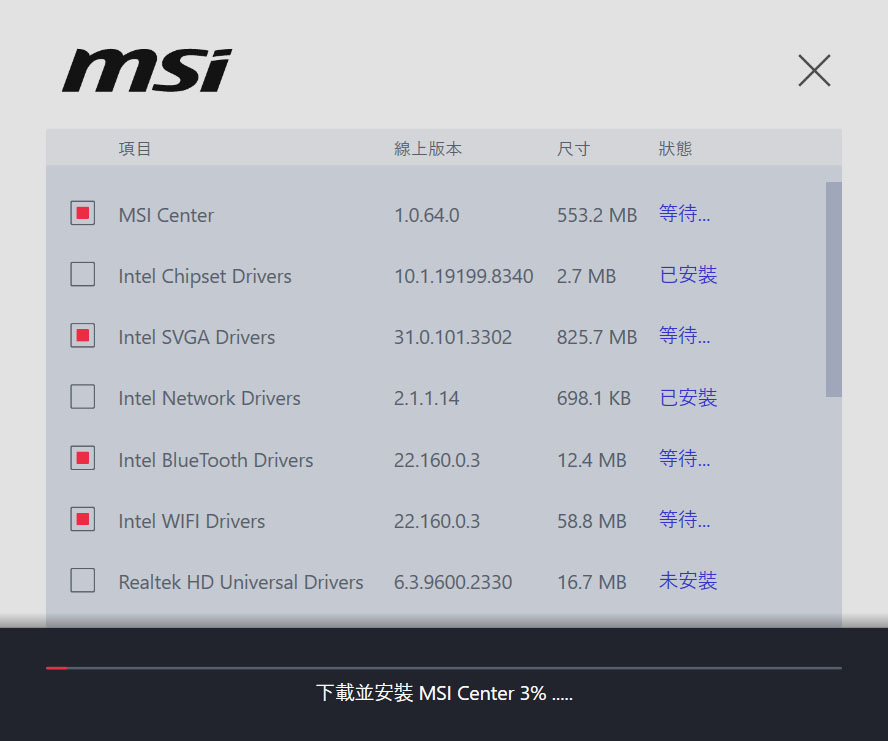888x741 pixels.
Task: Click the 等待 status for MSI Center
Action: click(684, 214)
